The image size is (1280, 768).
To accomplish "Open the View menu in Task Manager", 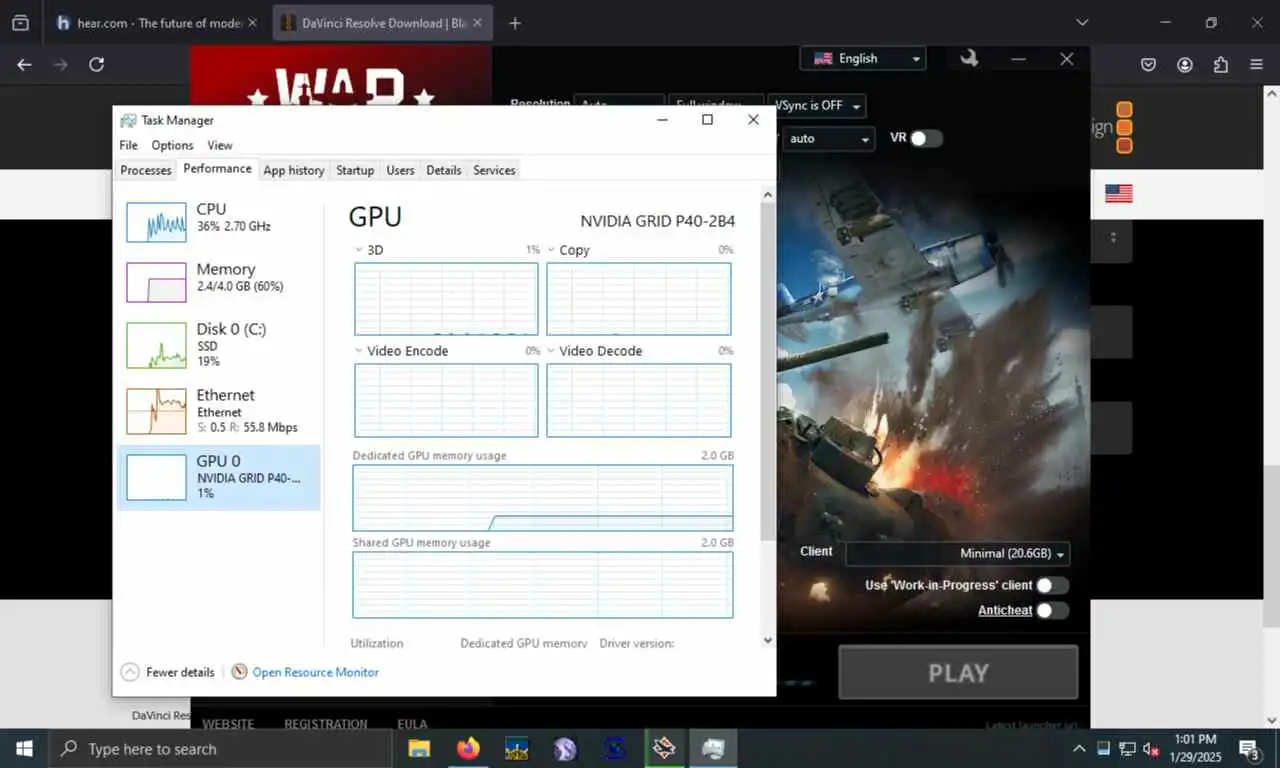I will click(220, 145).
